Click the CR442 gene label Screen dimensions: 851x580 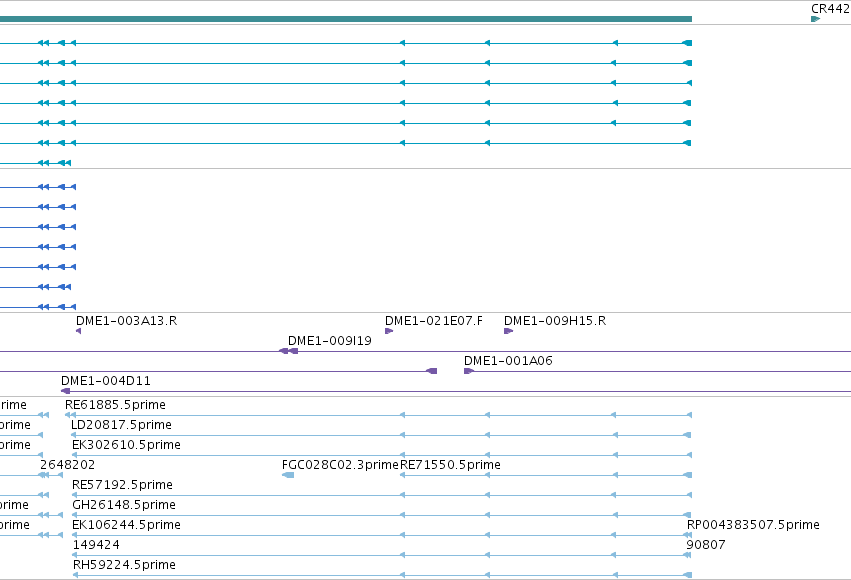pyautogui.click(x=830, y=9)
